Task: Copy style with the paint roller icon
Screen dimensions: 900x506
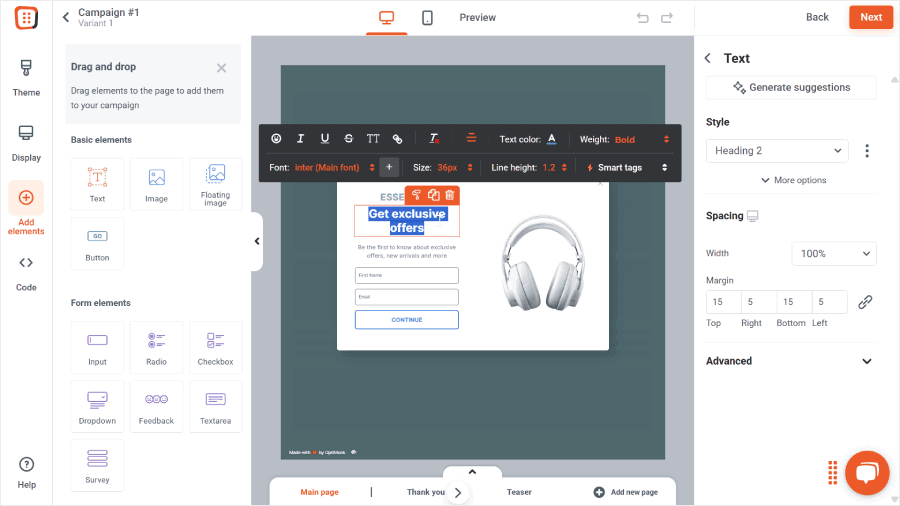Action: (x=417, y=195)
